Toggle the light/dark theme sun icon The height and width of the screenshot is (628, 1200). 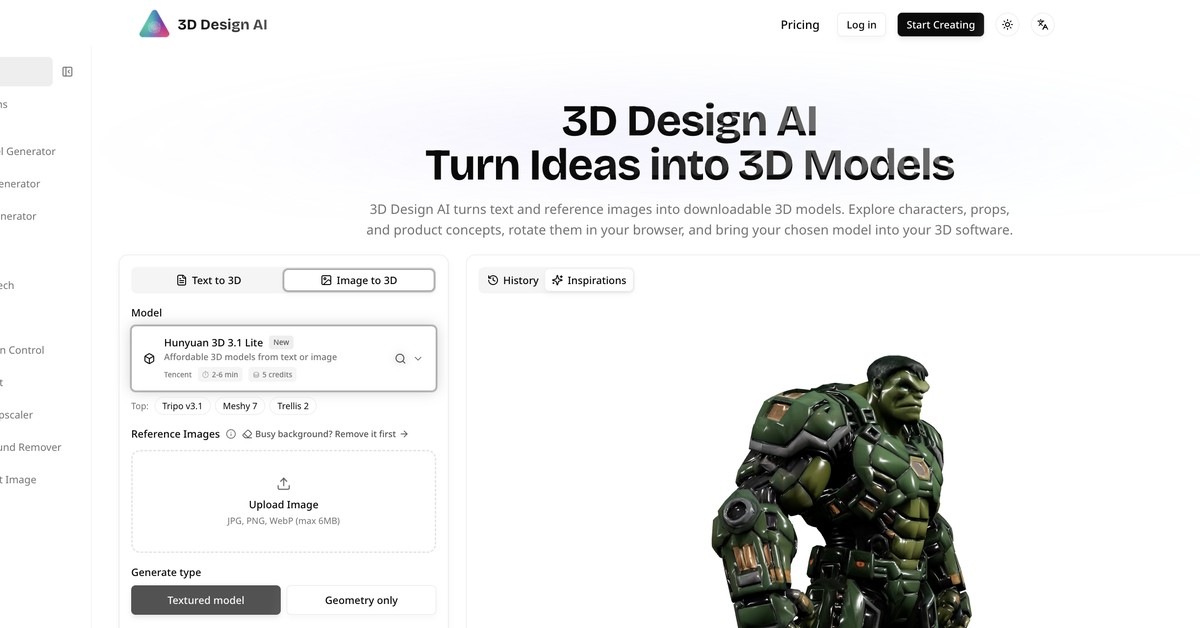point(1007,25)
